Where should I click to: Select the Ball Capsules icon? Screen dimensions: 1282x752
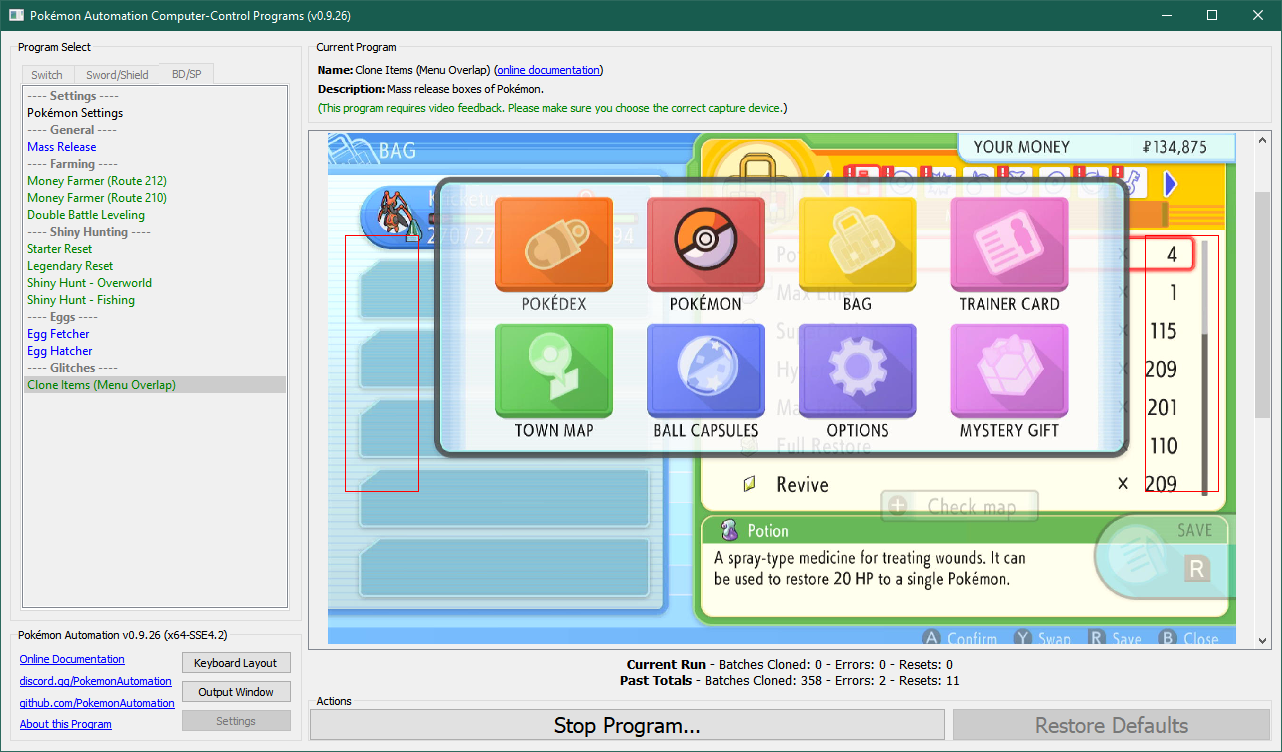click(x=705, y=371)
